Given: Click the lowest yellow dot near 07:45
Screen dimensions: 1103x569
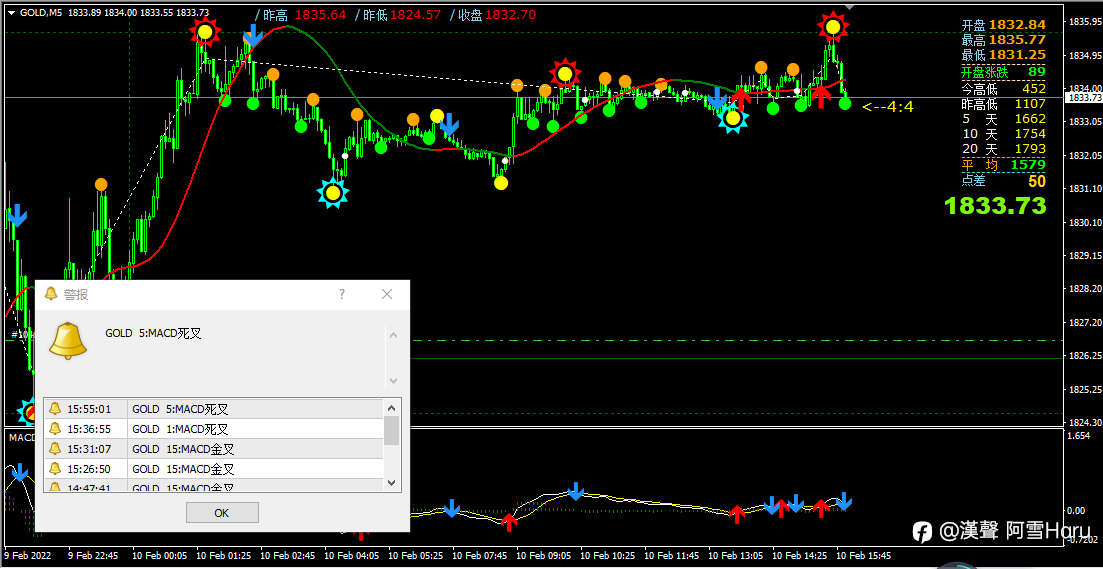Looking at the screenshot, I should tap(501, 183).
